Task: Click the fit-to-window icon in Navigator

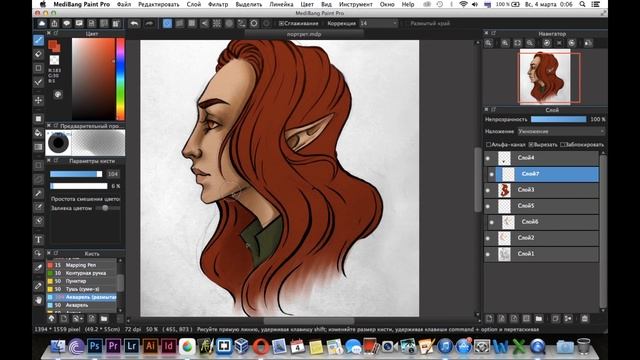Action: pos(518,43)
